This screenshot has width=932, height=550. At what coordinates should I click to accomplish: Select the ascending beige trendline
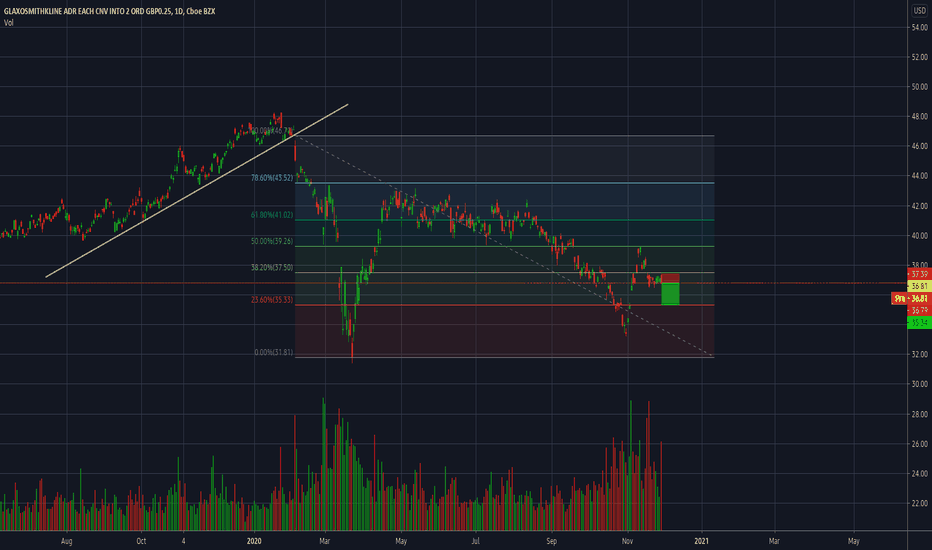197,191
